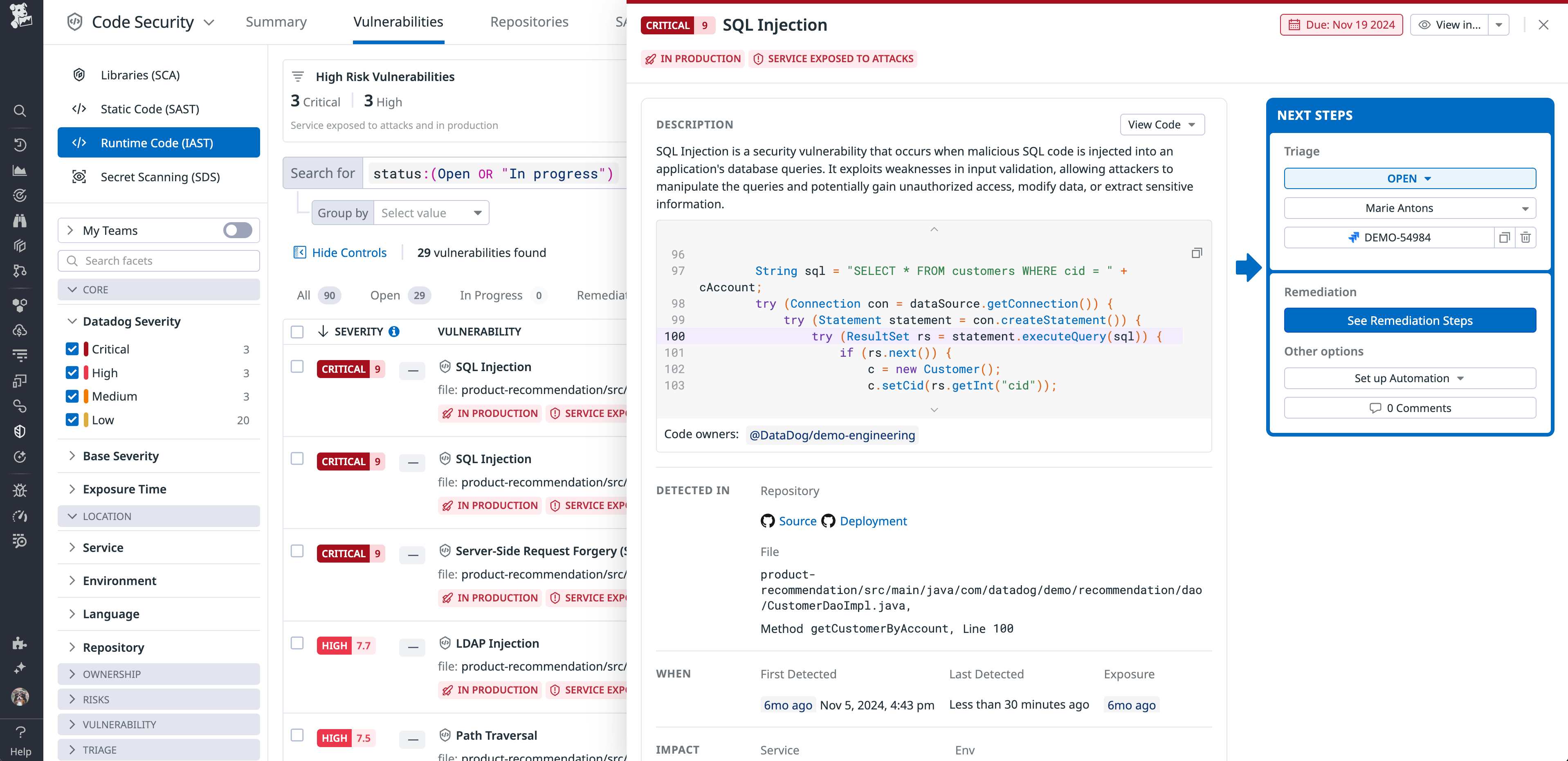Type in the Search facets field
This screenshot has height=761, width=1568.
click(x=158, y=261)
